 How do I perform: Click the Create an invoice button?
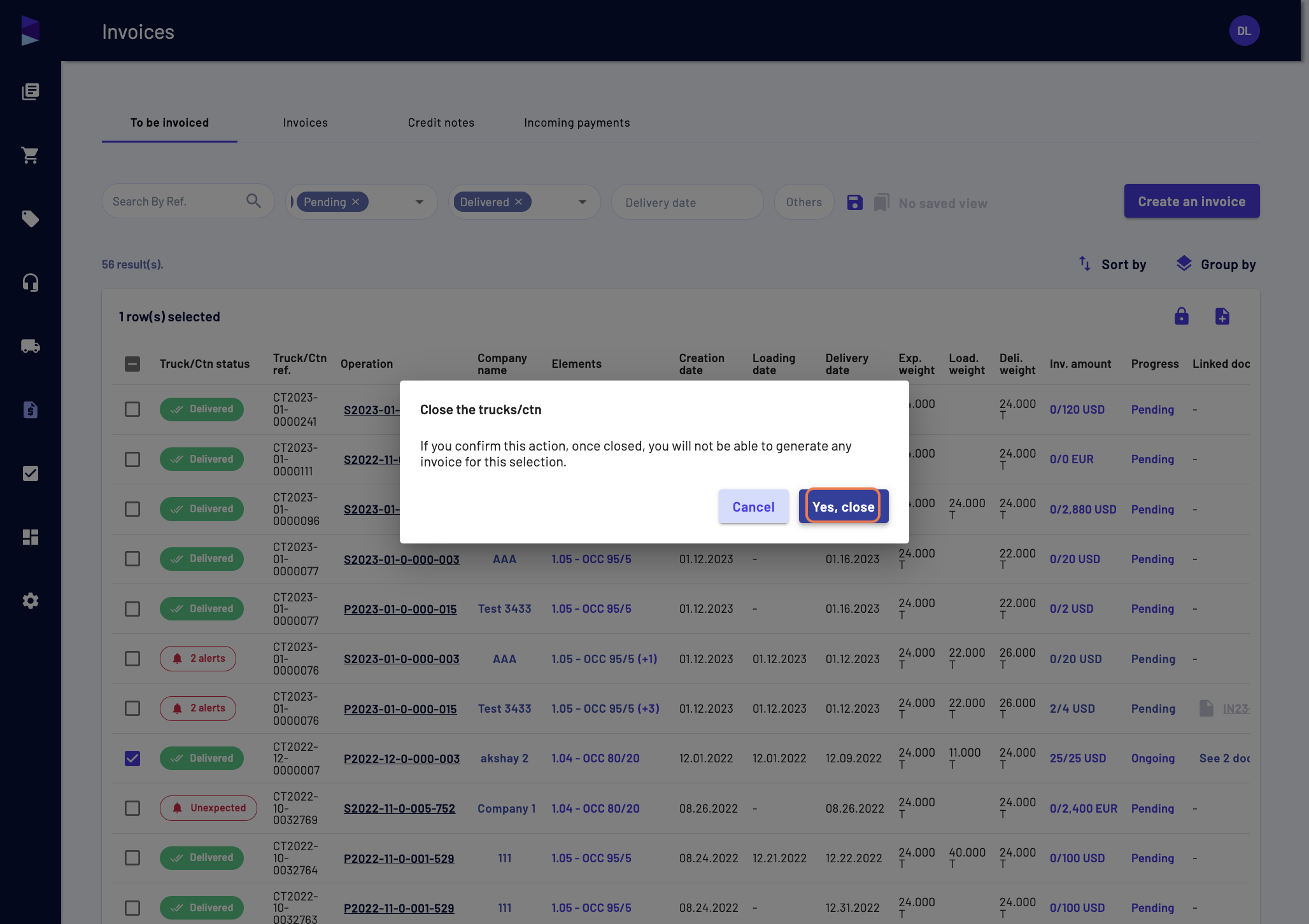(x=1192, y=201)
